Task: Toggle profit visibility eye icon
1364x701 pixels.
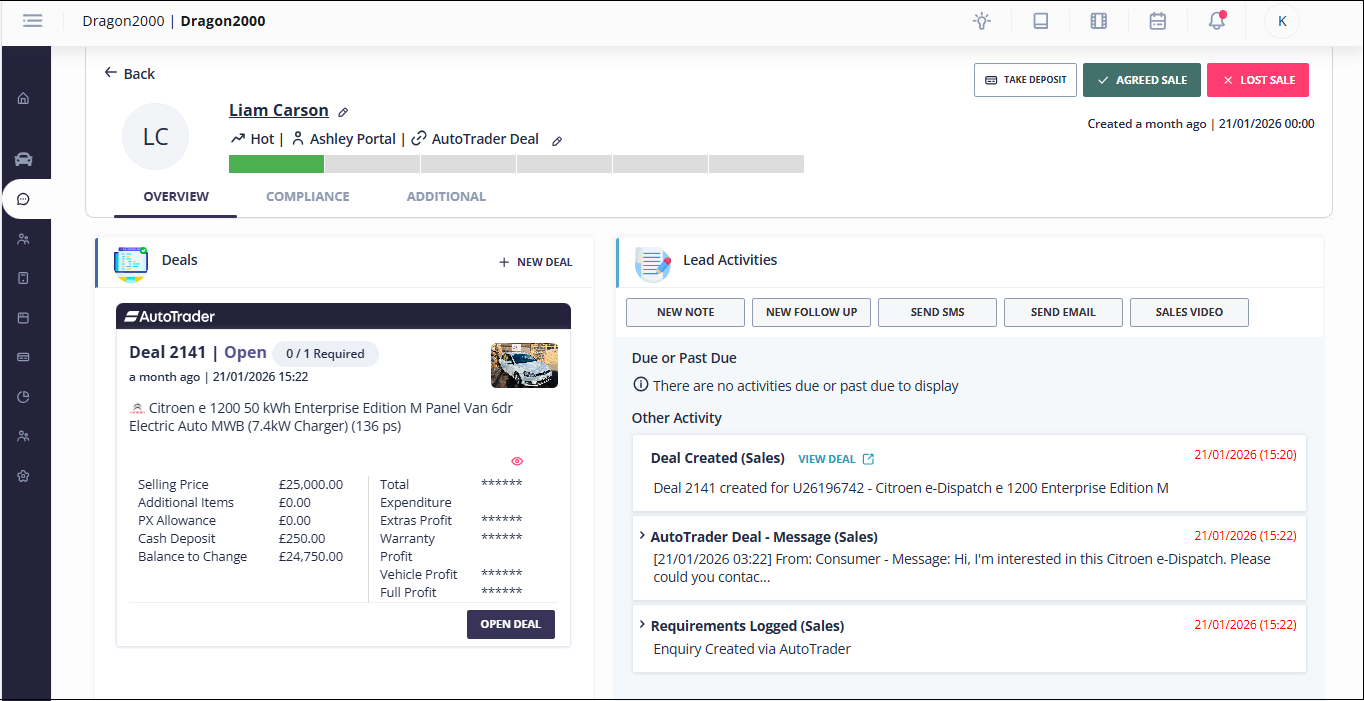Action: [517, 461]
